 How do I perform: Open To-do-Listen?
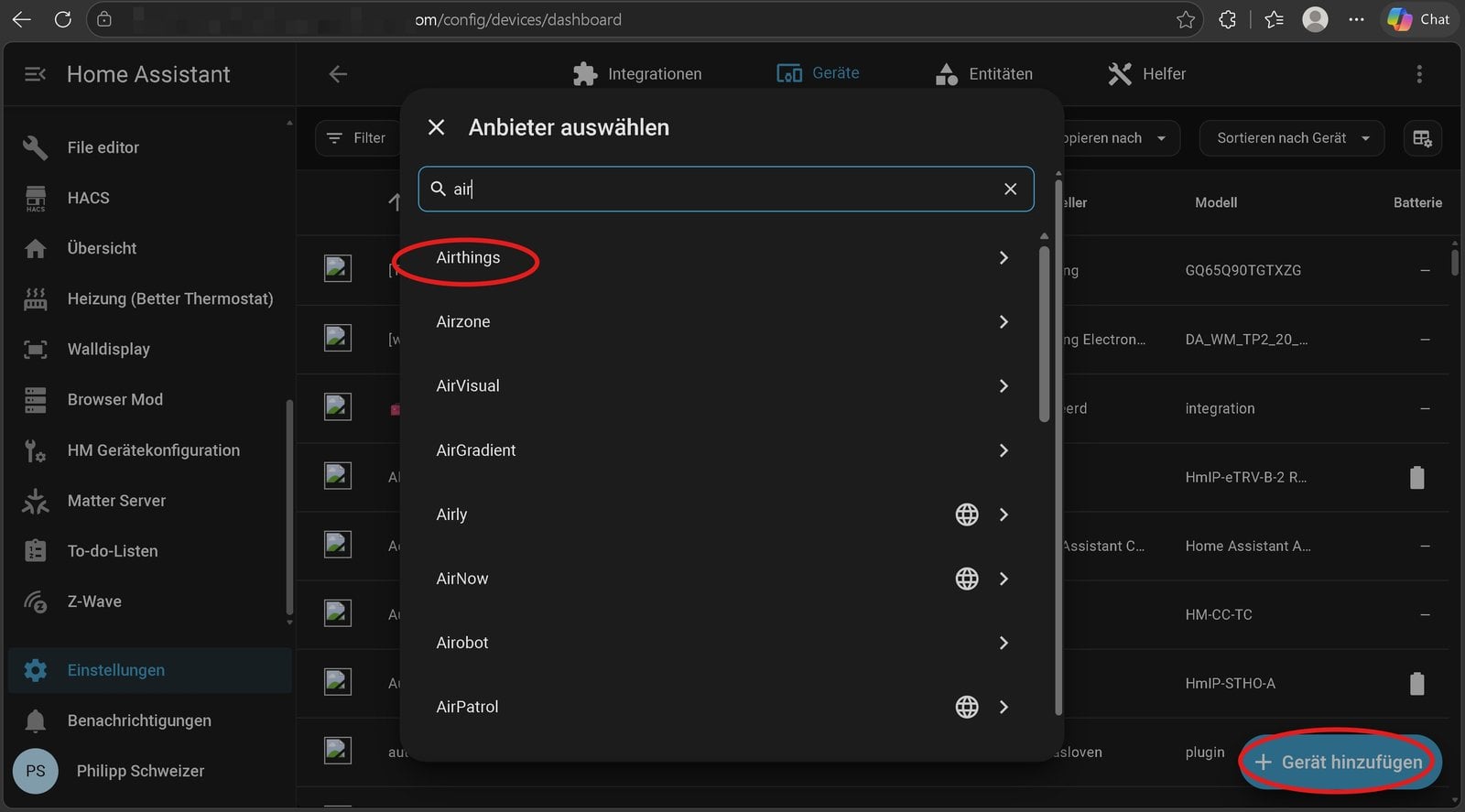click(148, 551)
